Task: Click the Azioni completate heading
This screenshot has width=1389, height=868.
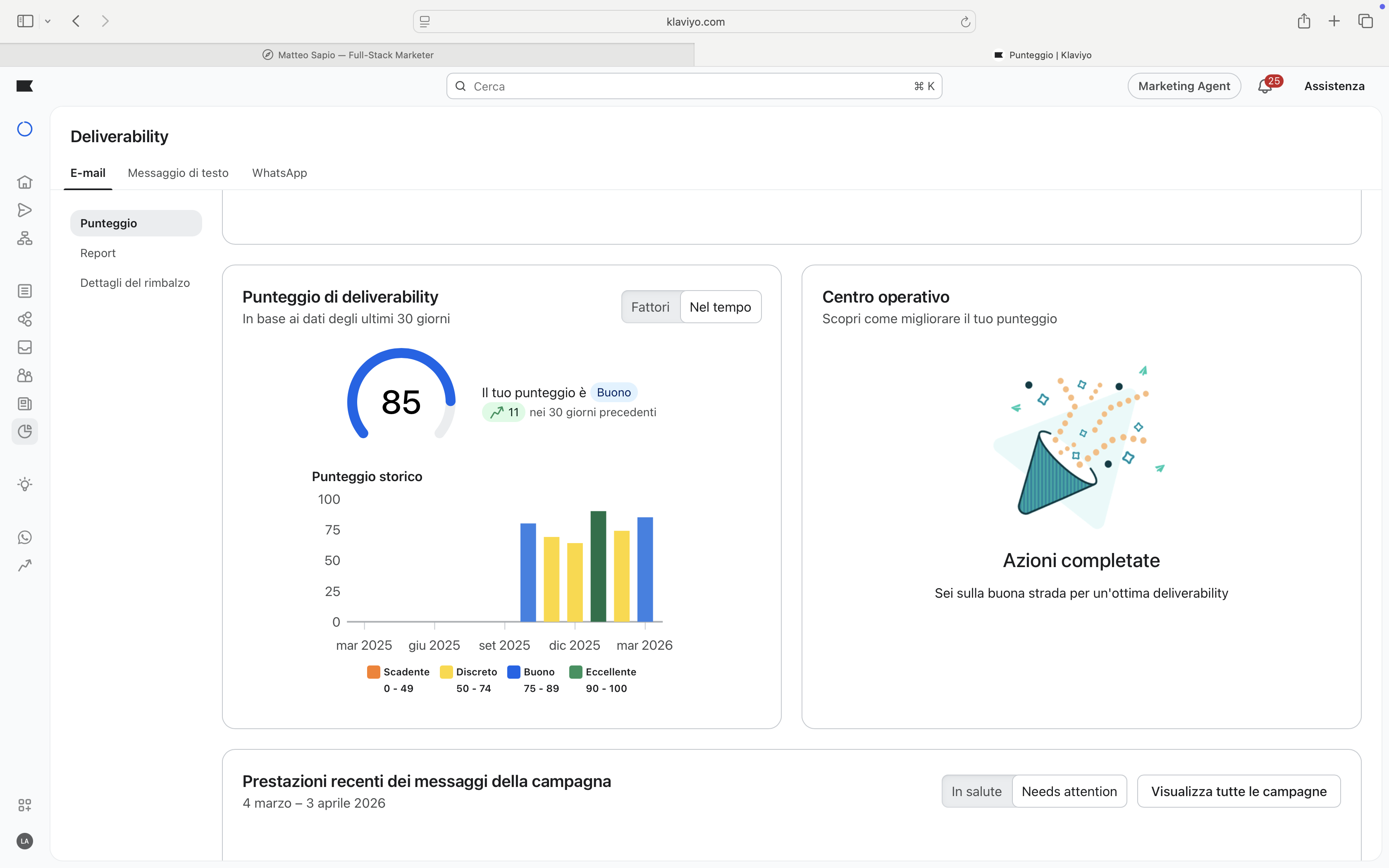Action: pos(1081,561)
